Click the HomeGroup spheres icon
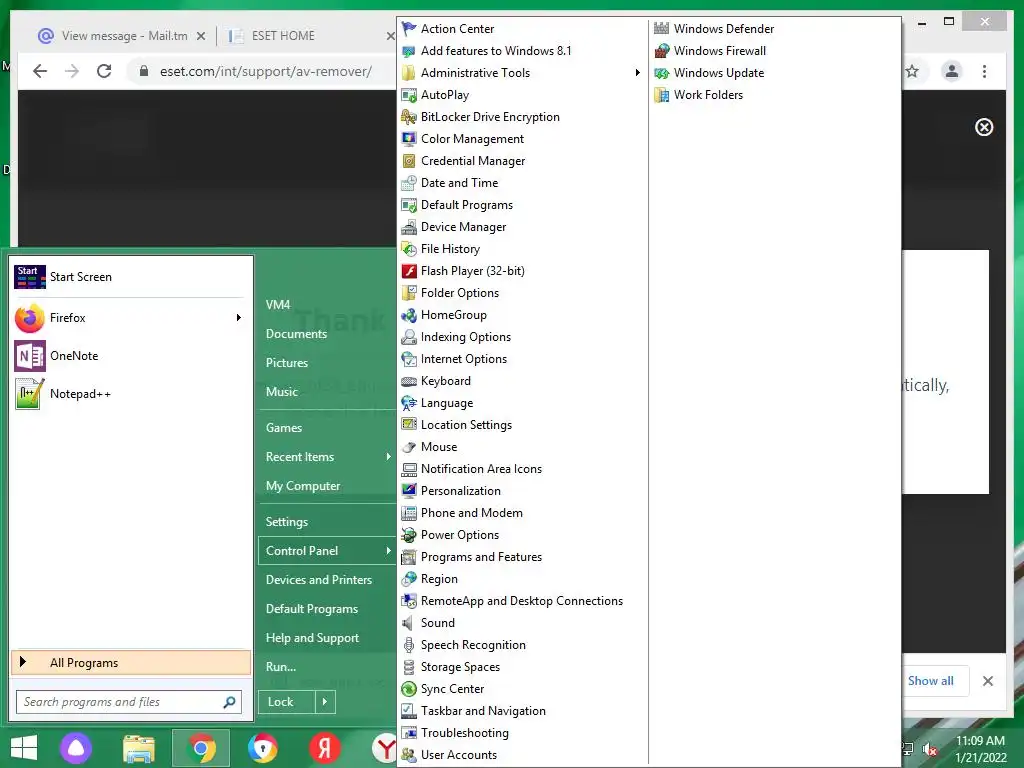Screen dimensions: 1024x768 tap(409, 315)
